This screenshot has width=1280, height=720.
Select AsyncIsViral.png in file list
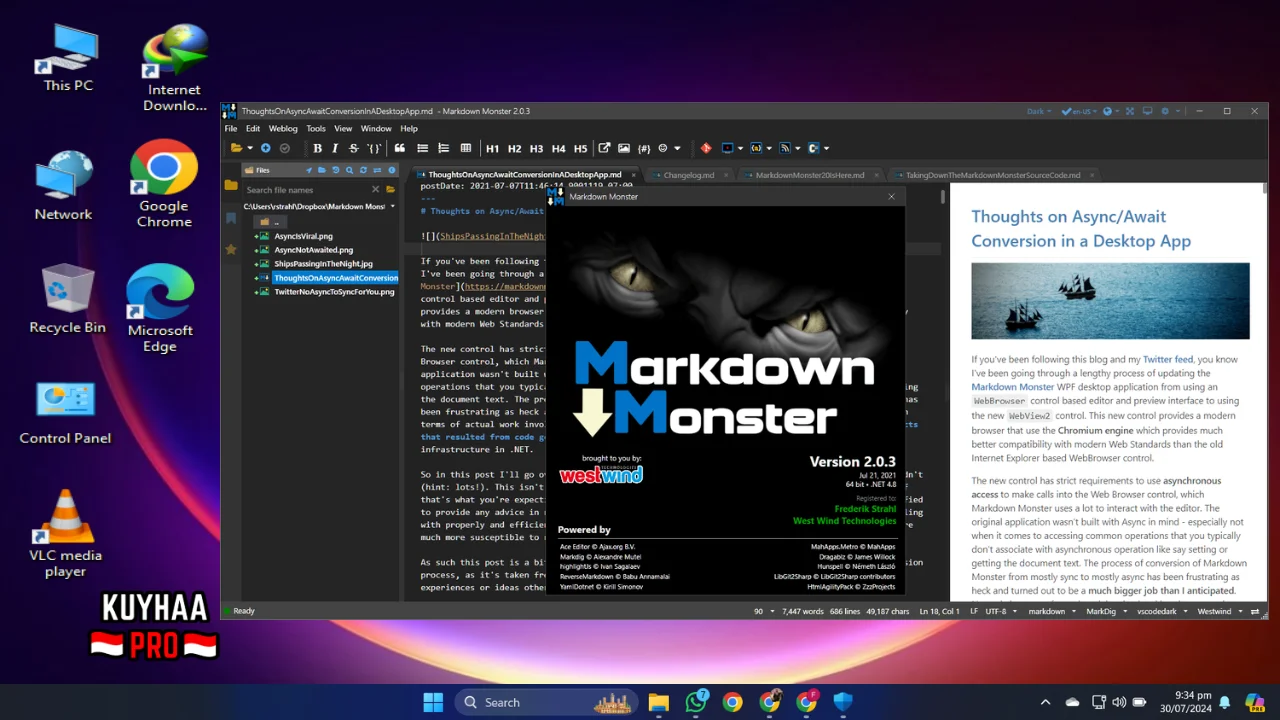[x=303, y=236]
